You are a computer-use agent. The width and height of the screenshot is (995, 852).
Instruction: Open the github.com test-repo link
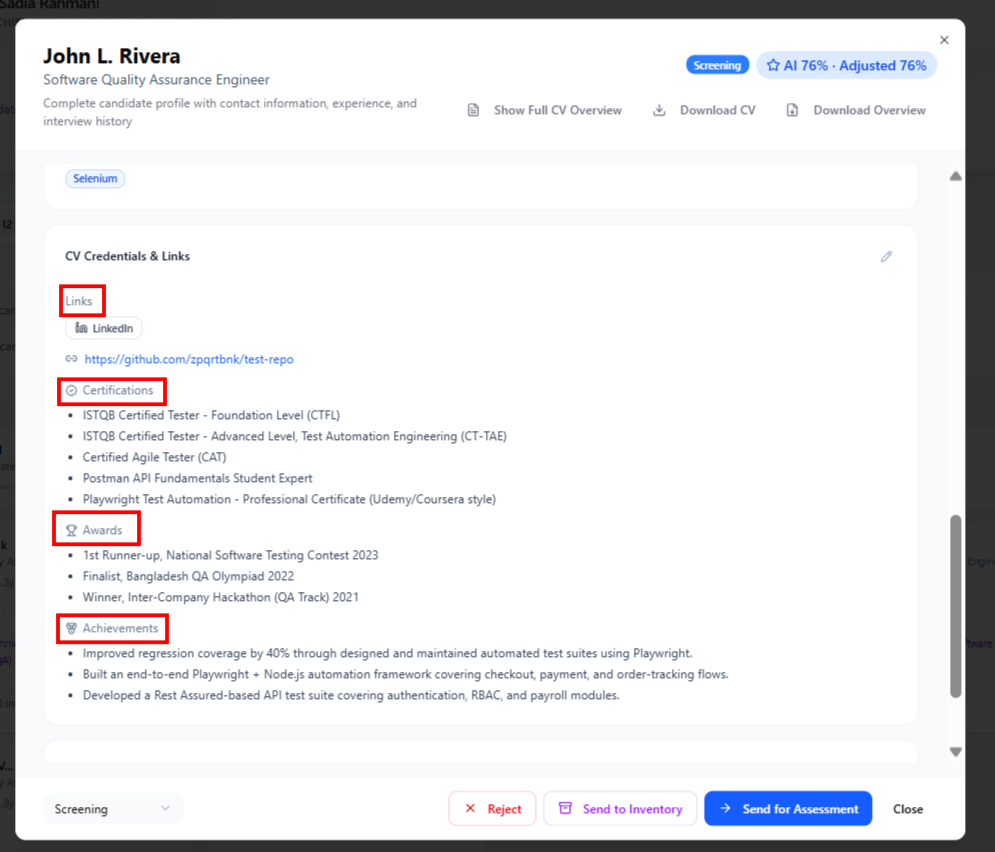pyautogui.click(x=189, y=359)
